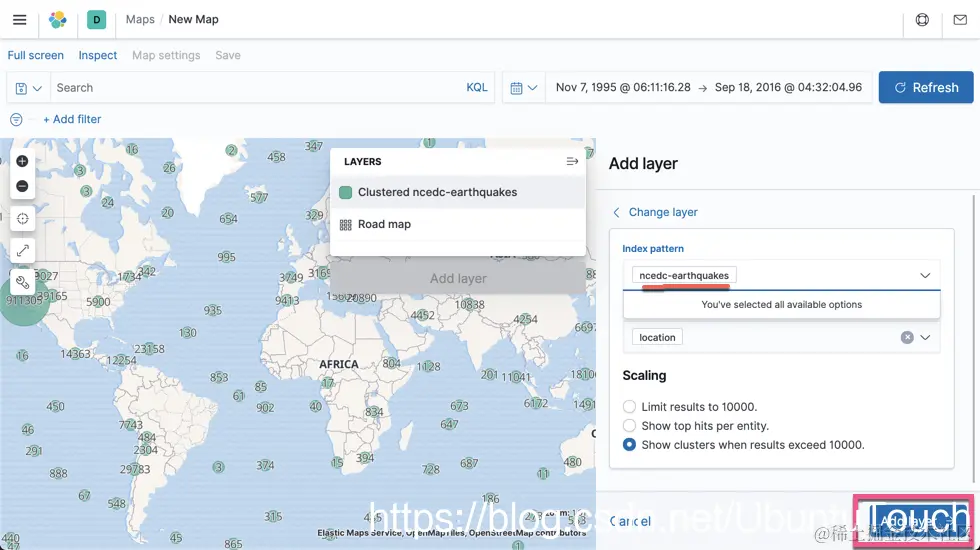Open the Inspect menu item
980x550 pixels.
coord(98,55)
